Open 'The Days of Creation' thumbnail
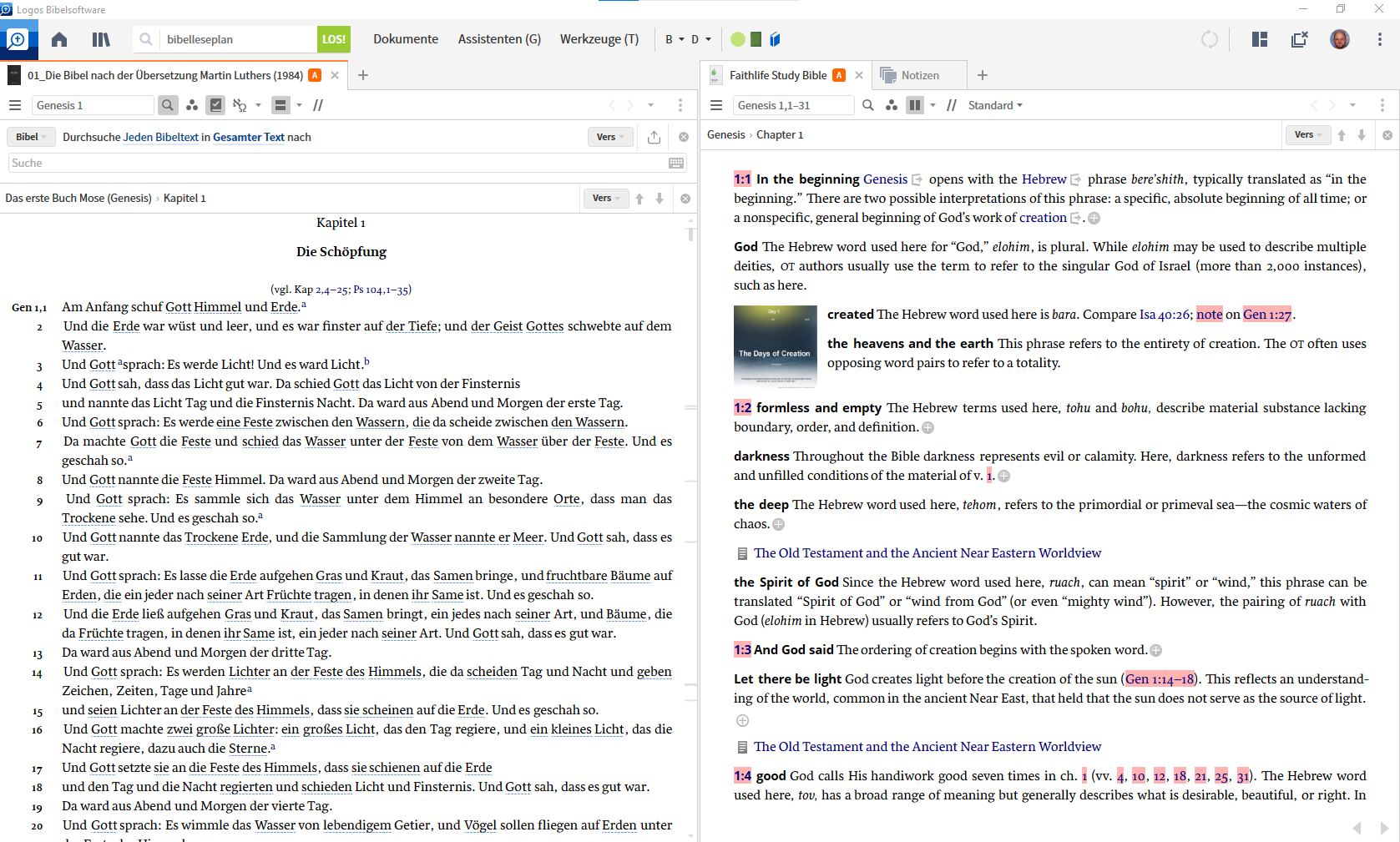The image size is (1400, 842). point(776,346)
